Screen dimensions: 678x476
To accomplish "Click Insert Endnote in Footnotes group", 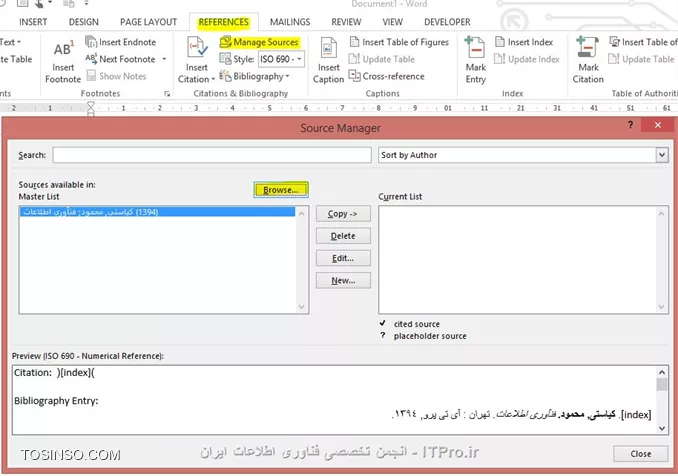I will (121, 42).
